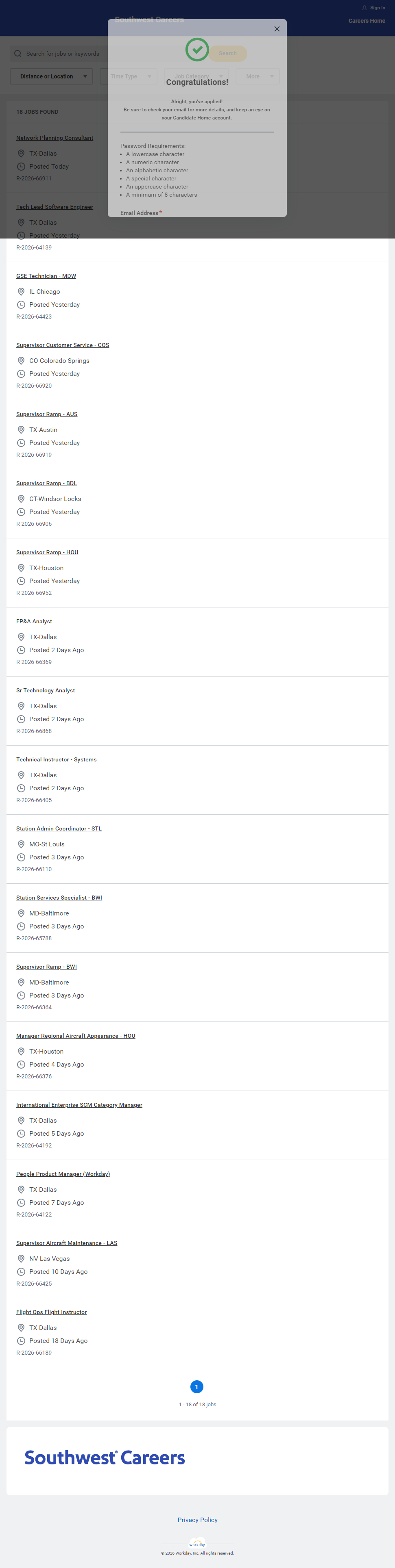The image size is (395, 1568).
Task: Click the Privacy Policy link
Action: click(198, 1519)
